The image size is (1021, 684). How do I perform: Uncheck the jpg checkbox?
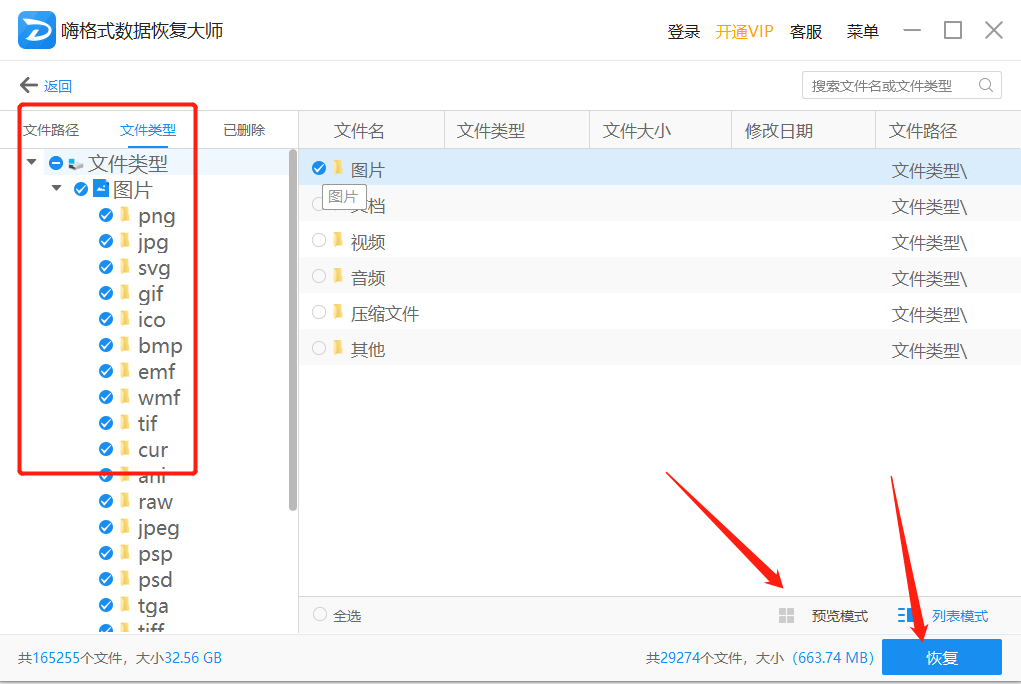106,241
